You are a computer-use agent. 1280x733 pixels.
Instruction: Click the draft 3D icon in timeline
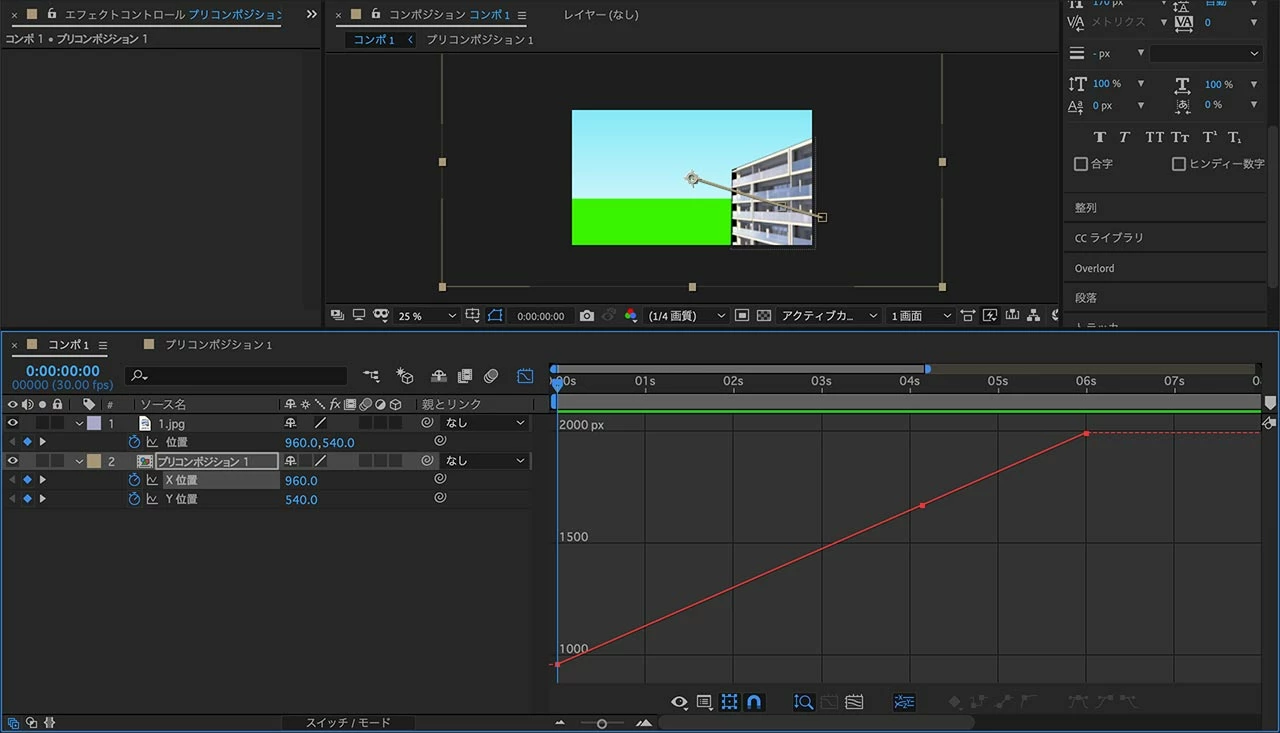(x=405, y=376)
